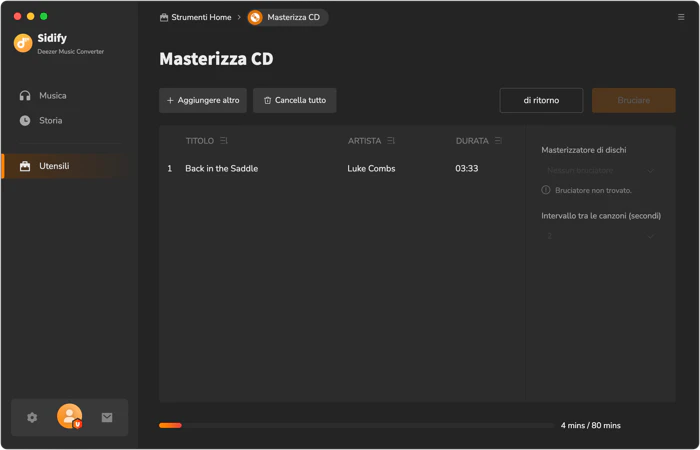
Task: Open the hamburger menu at top right
Action: click(x=681, y=17)
